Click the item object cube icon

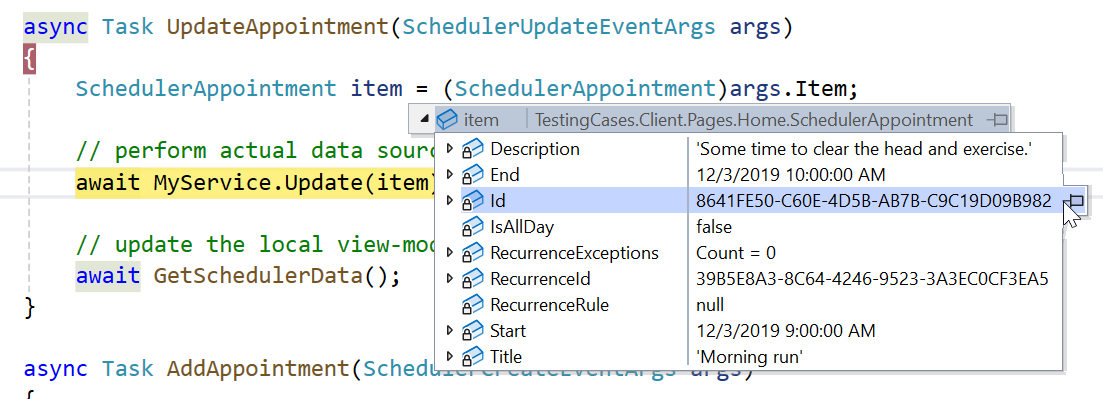click(x=447, y=120)
